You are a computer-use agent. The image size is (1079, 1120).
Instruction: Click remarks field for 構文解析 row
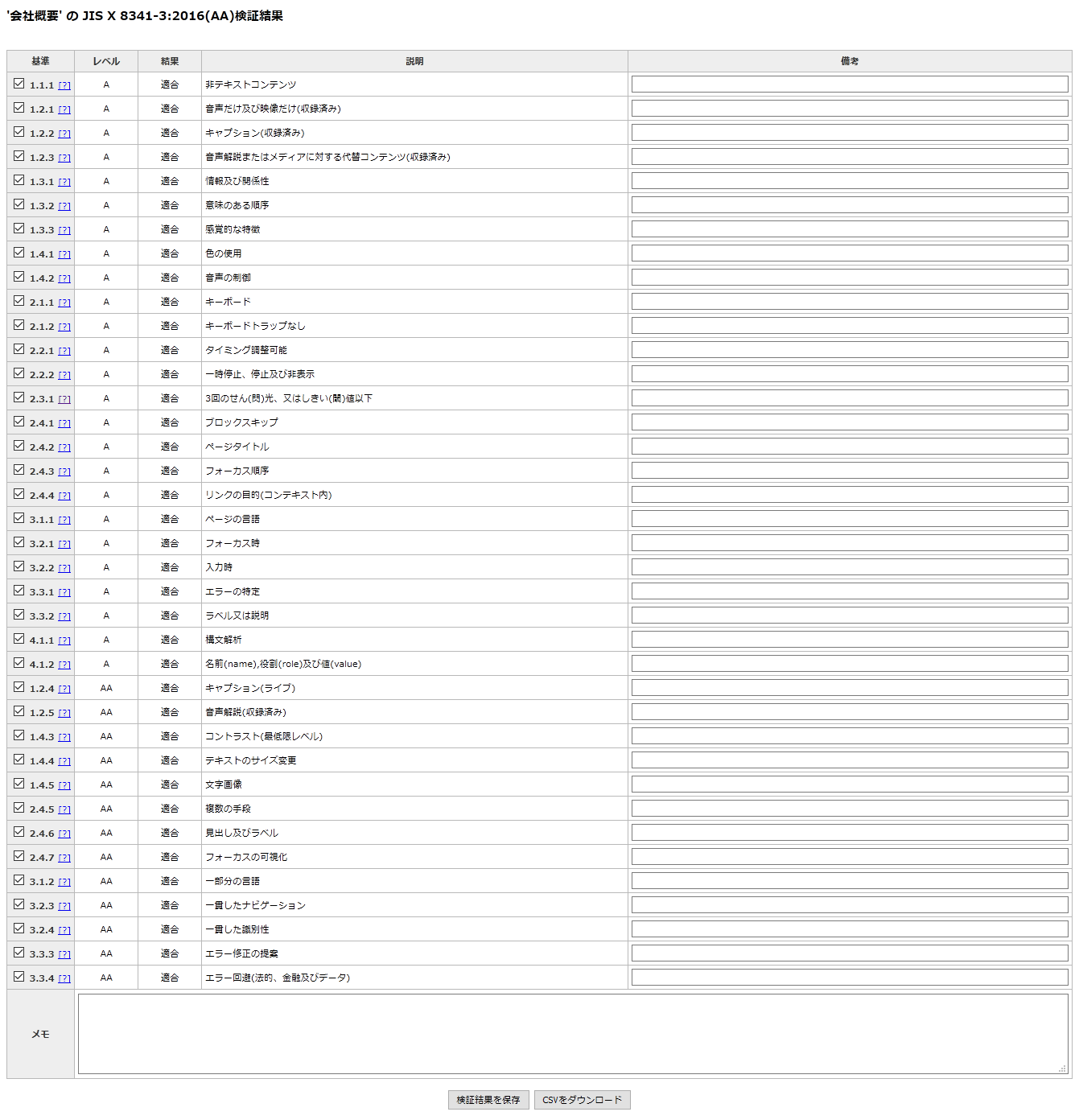850,640
